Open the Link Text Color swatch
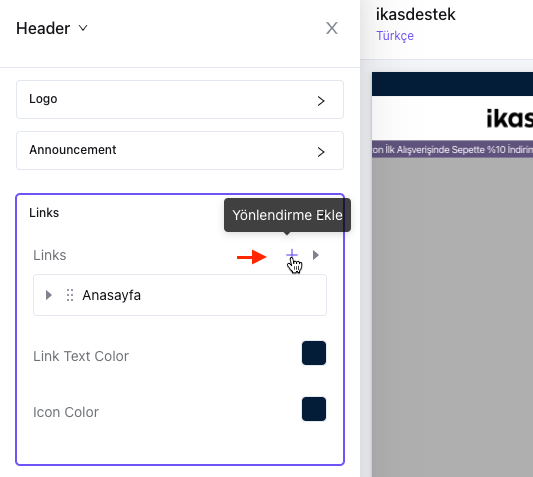The height and width of the screenshot is (477, 533). 314,353
